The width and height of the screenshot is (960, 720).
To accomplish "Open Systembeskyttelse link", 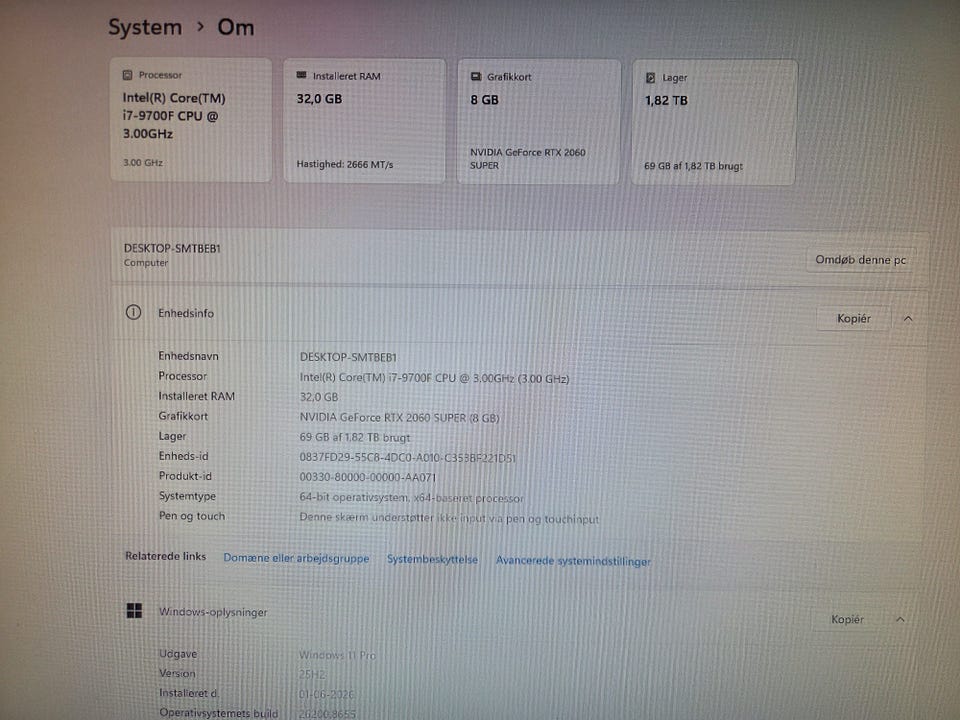I will pos(432,560).
